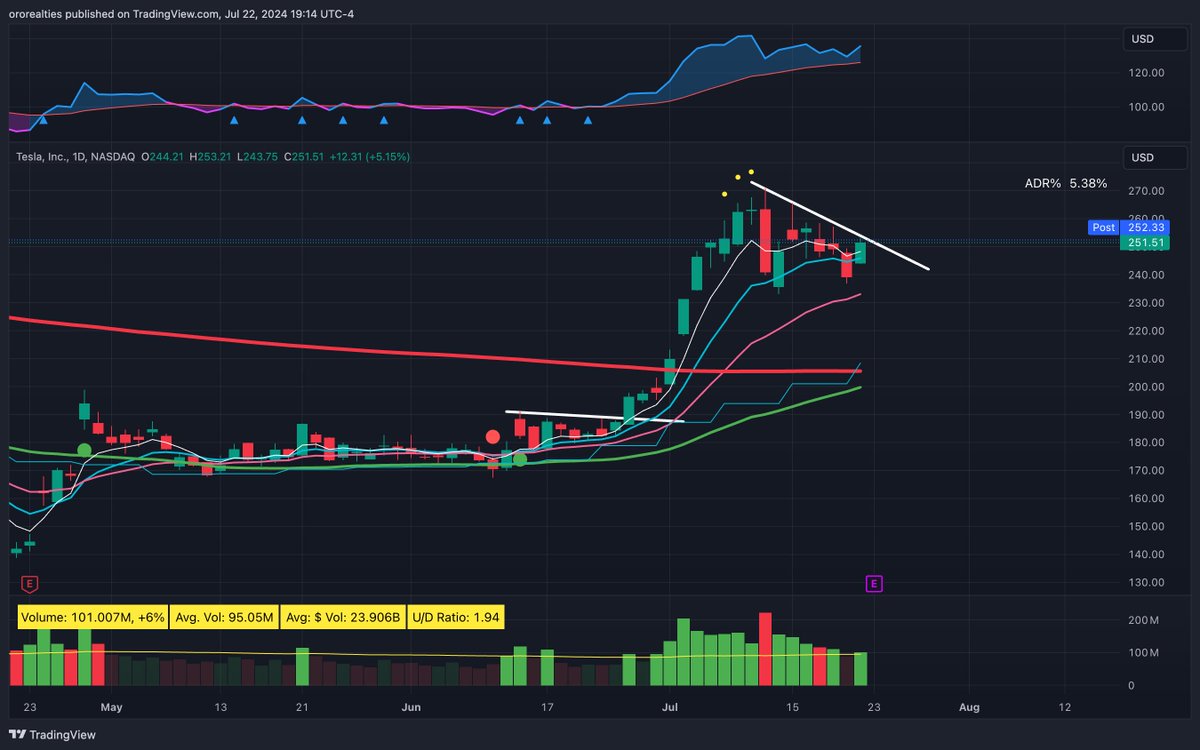The height and width of the screenshot is (750, 1200).
Task: Click the 12 date label on time axis
Action: 1064,707
